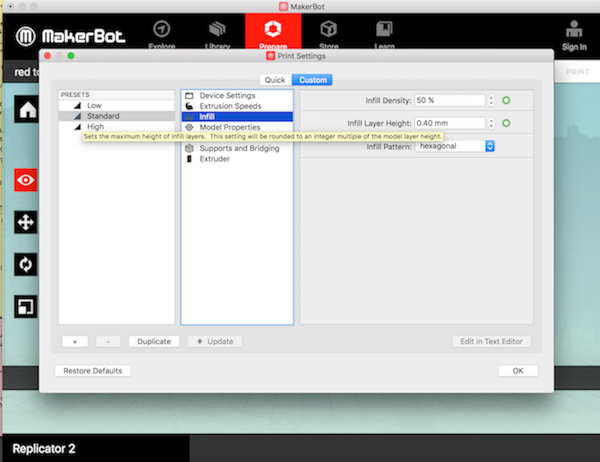This screenshot has width=600, height=462.
Task: Click the Extrusion Speeds icon
Action: (189, 106)
